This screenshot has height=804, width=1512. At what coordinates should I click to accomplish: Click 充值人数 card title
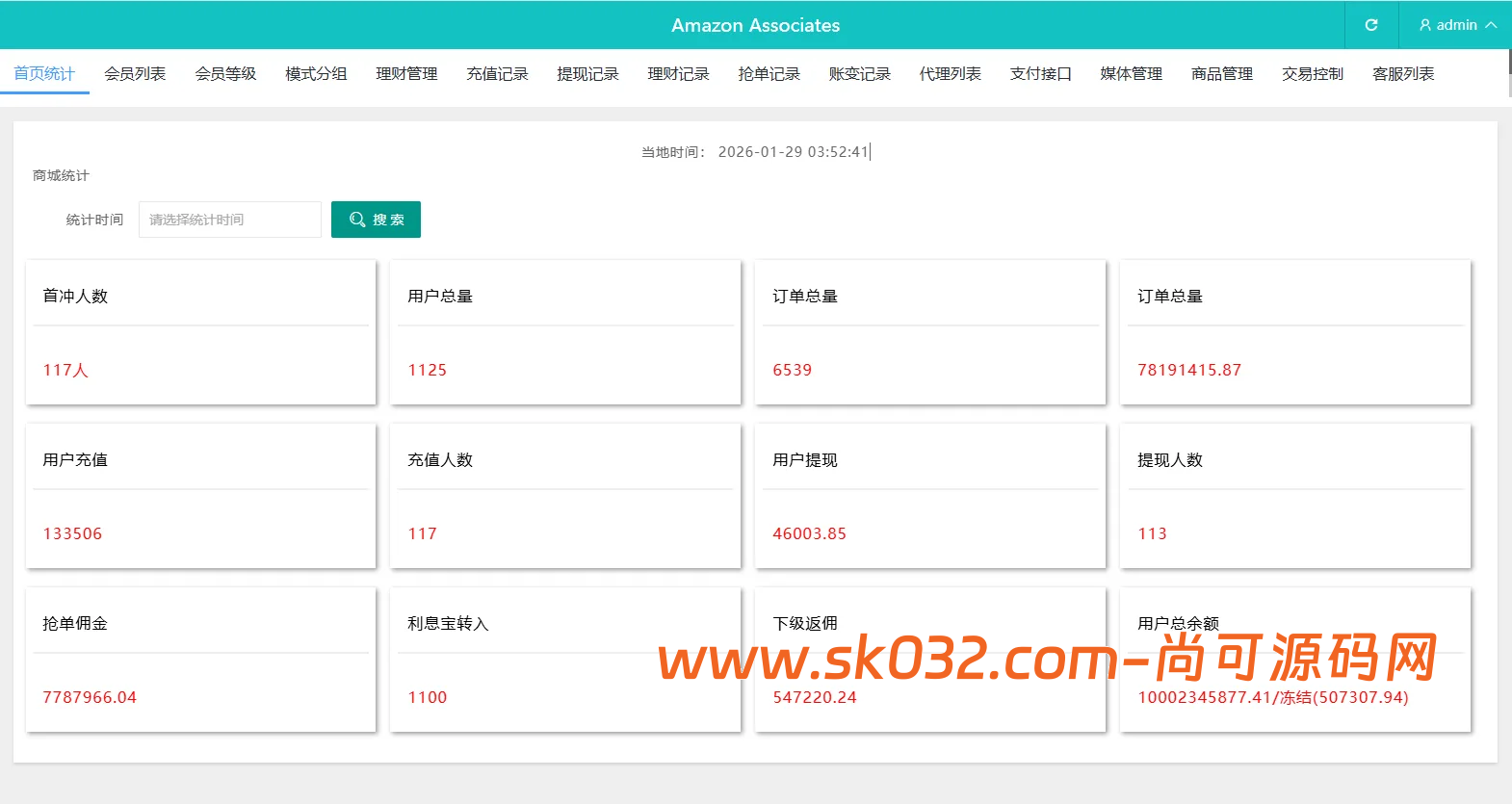click(440, 459)
